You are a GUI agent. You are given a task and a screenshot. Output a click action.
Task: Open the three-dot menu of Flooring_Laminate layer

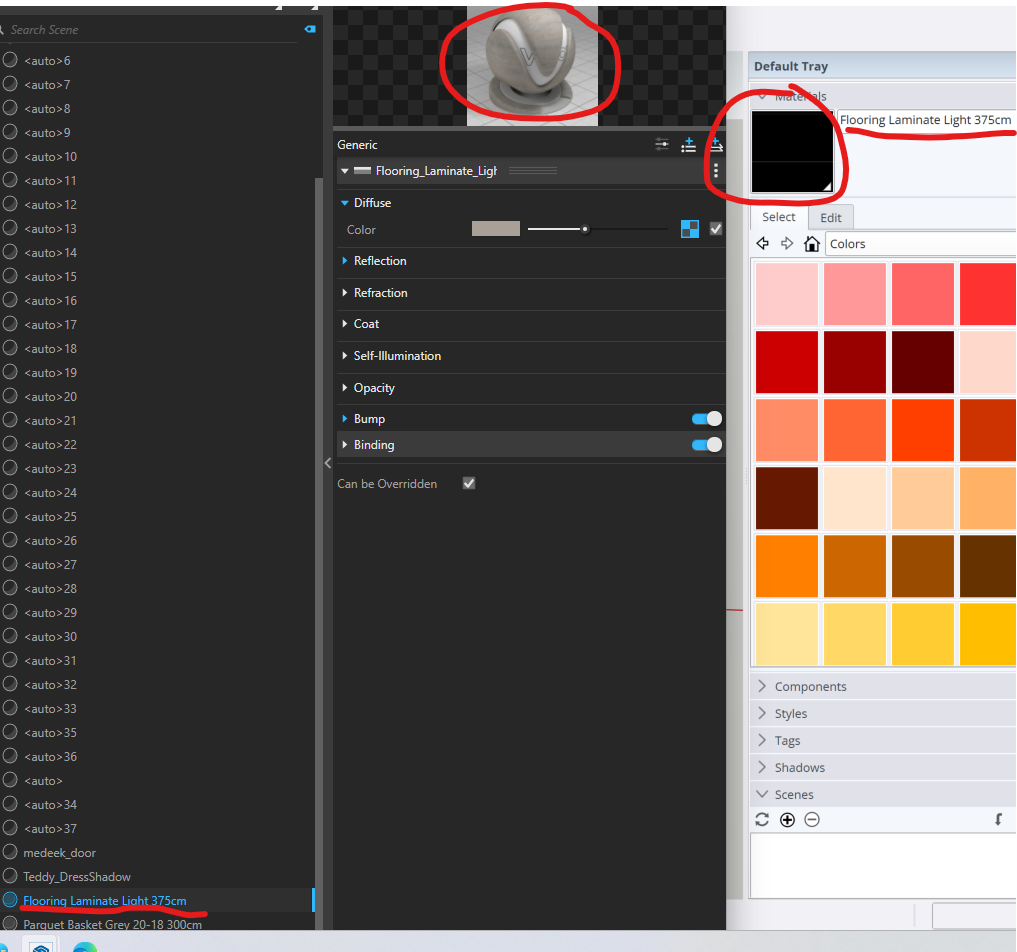[x=715, y=171]
